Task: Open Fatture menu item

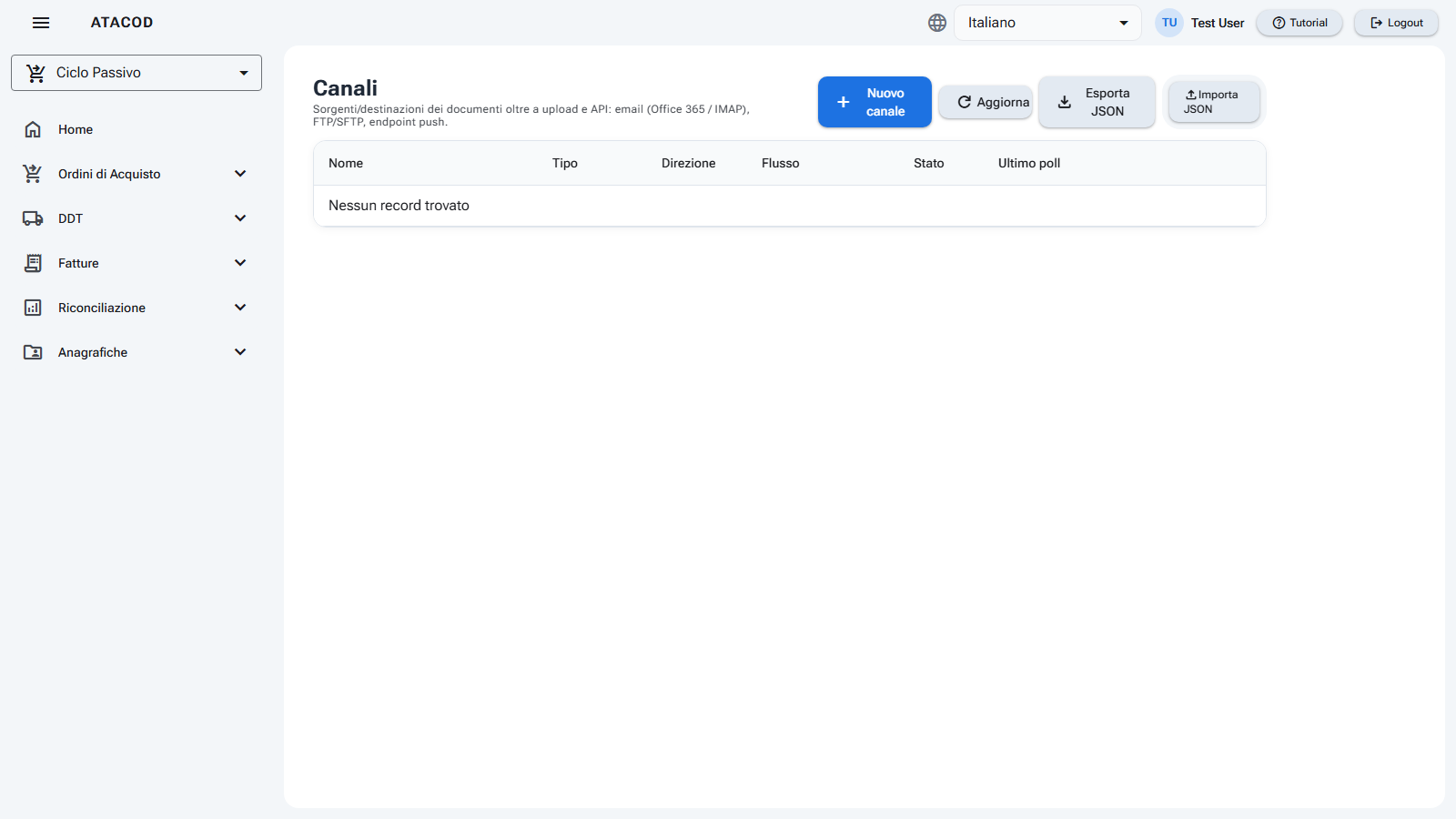Action: click(136, 263)
